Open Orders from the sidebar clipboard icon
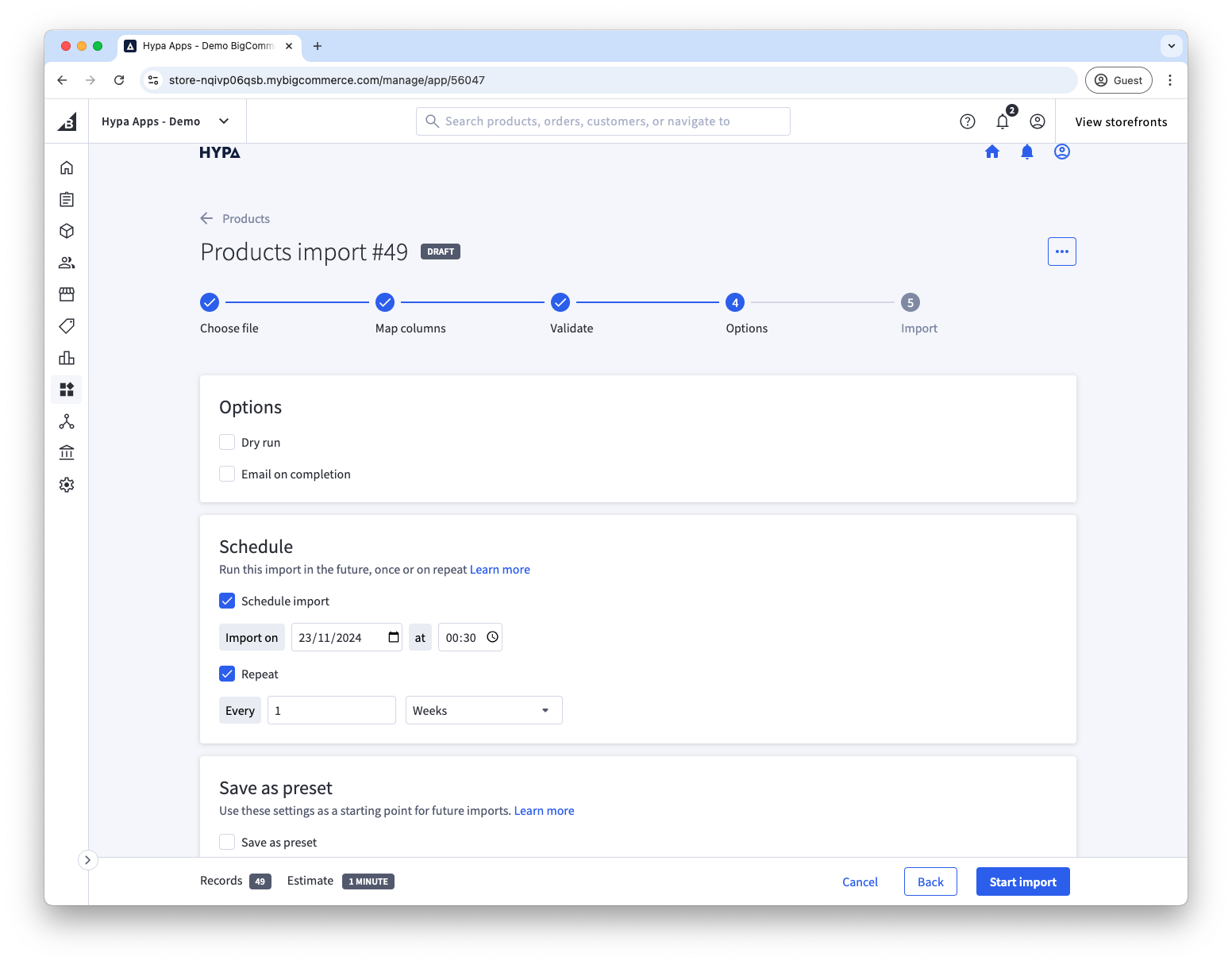Screen dimensions: 1232x964 click(x=67, y=199)
